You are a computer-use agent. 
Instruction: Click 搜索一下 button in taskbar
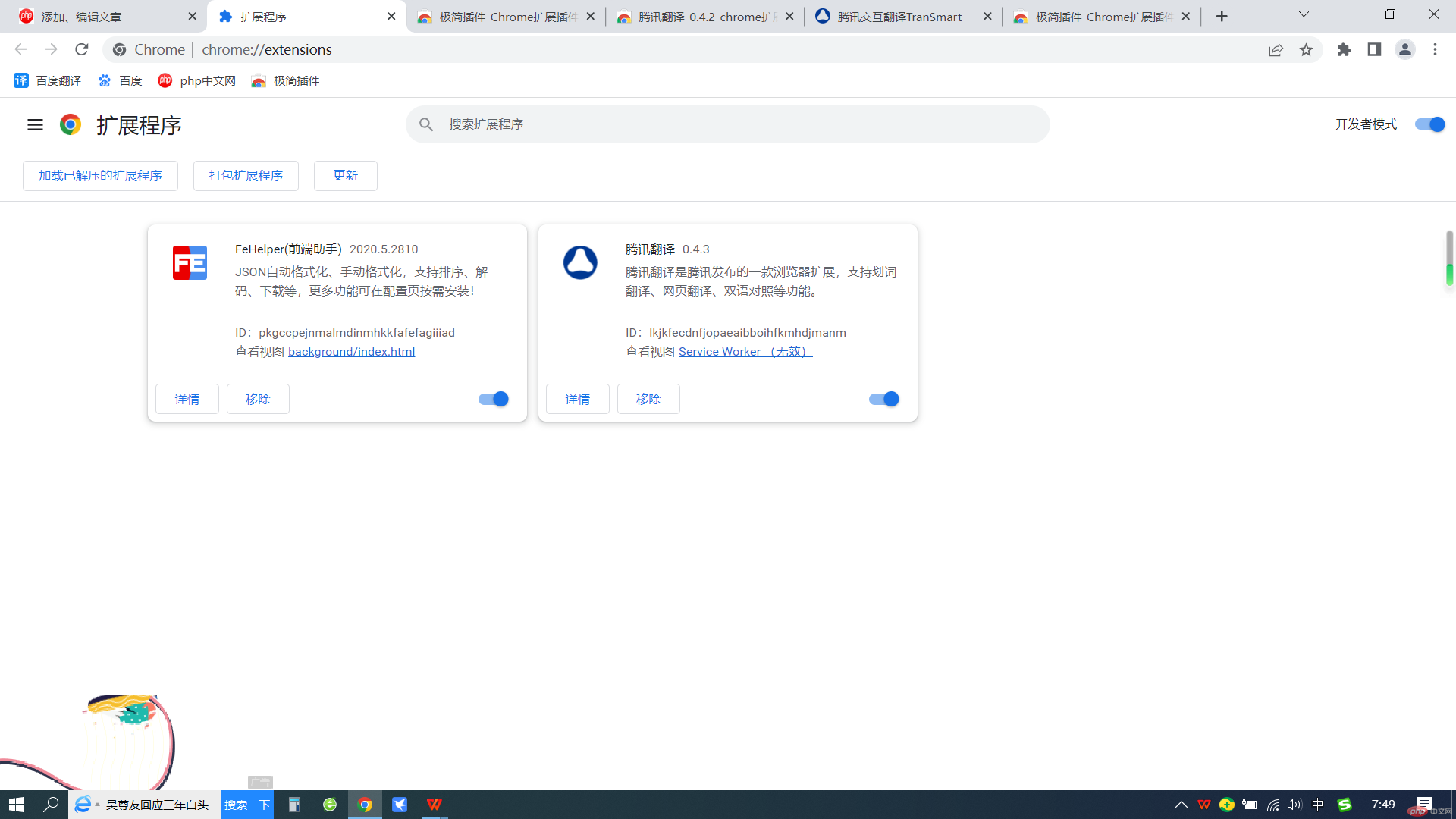tap(247, 805)
